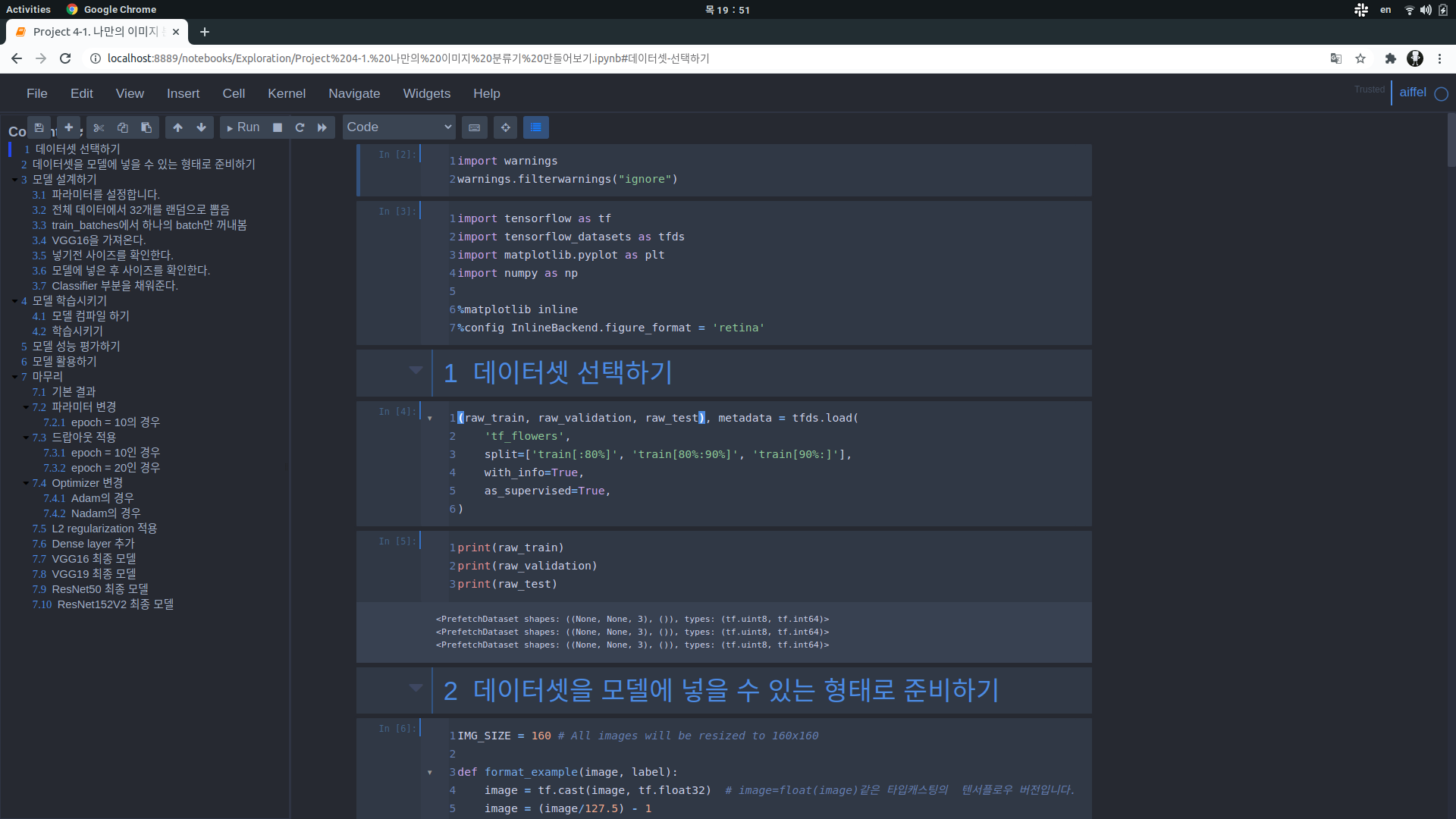Screen dimensions: 1456x819
Task: Interrupt the kernel with the stop icon
Action: click(x=278, y=127)
